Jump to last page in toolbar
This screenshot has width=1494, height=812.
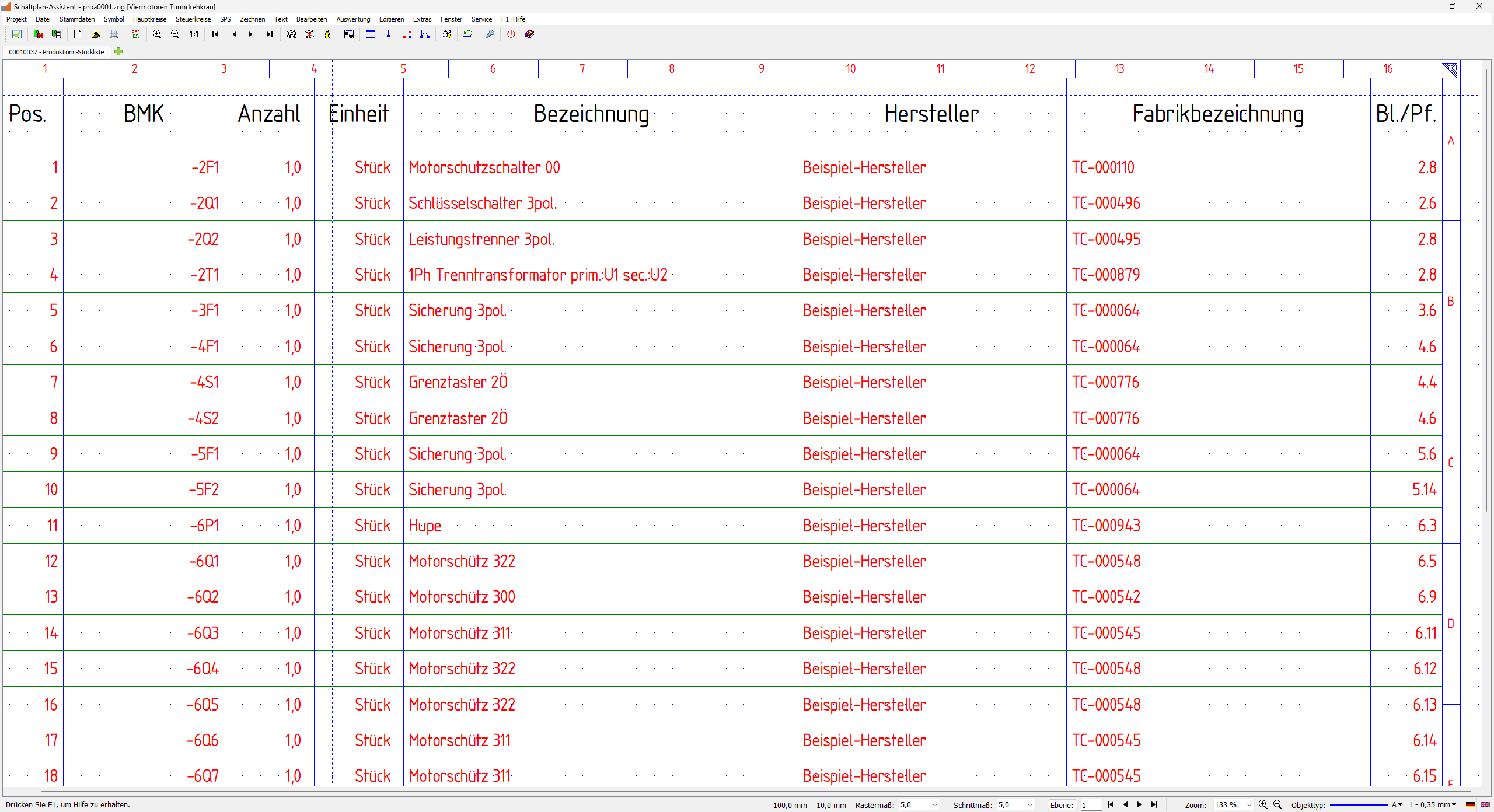(x=269, y=34)
